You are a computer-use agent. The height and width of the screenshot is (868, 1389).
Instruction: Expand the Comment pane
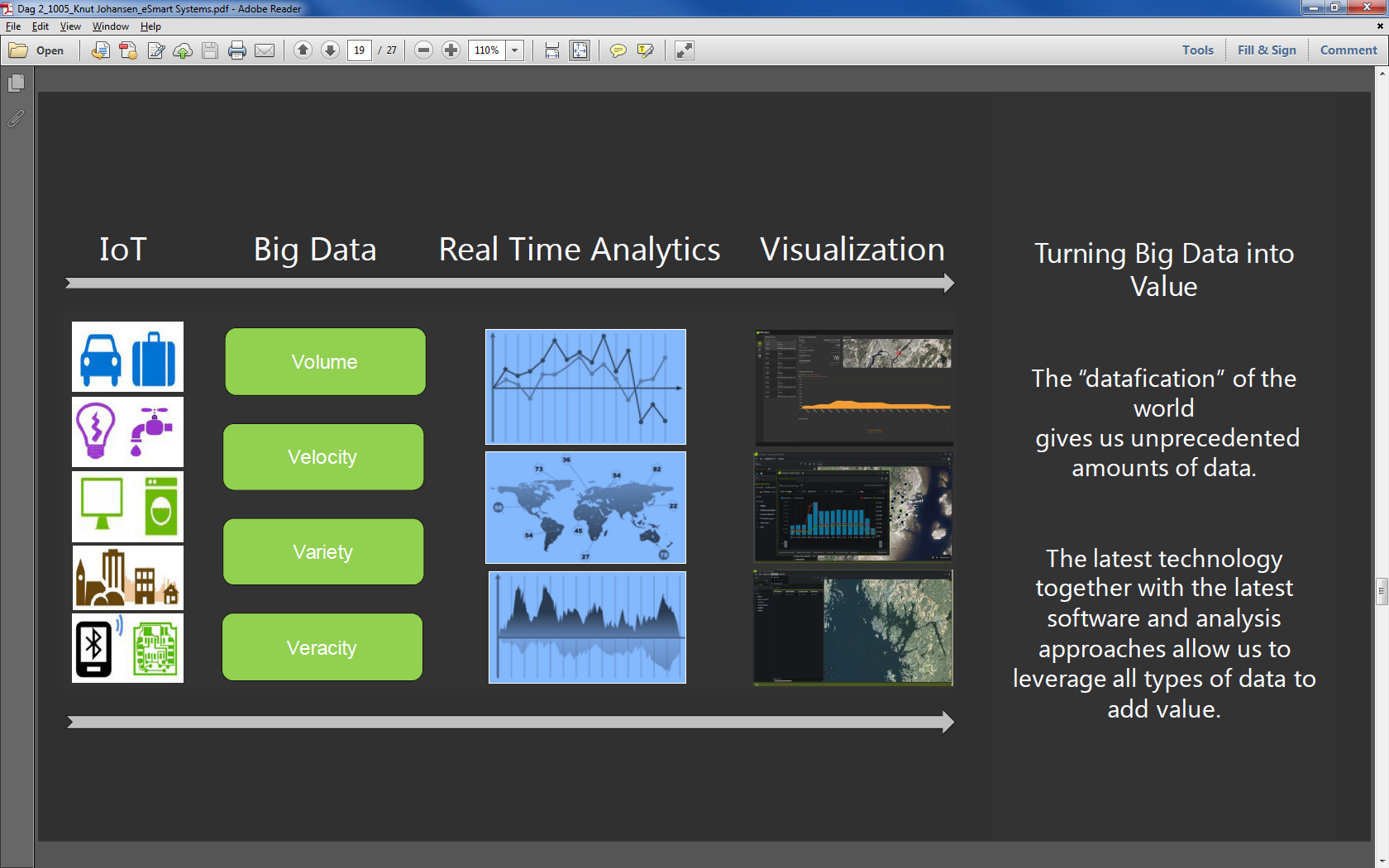[x=1348, y=50]
